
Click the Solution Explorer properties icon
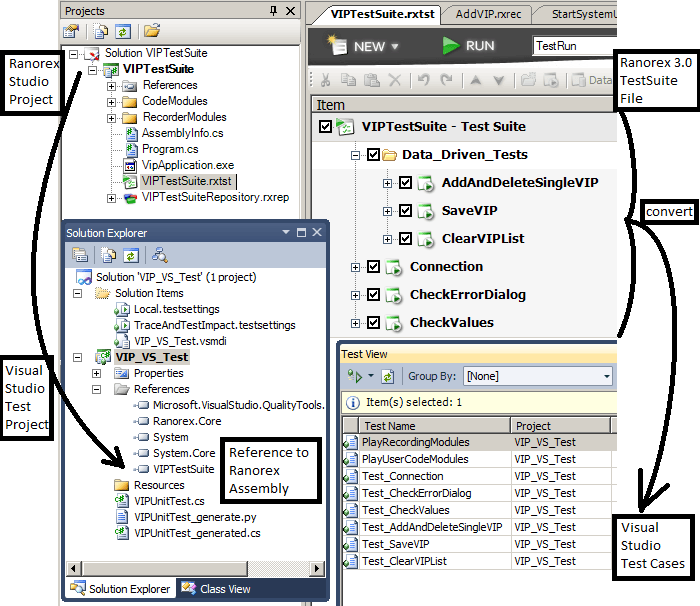(80, 255)
